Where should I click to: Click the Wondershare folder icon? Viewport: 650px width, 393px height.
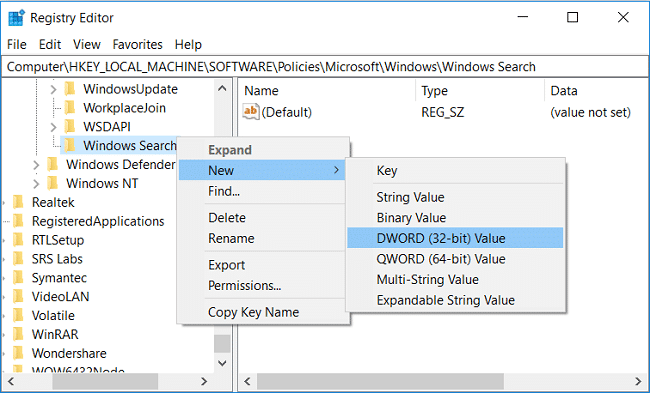[19, 353]
